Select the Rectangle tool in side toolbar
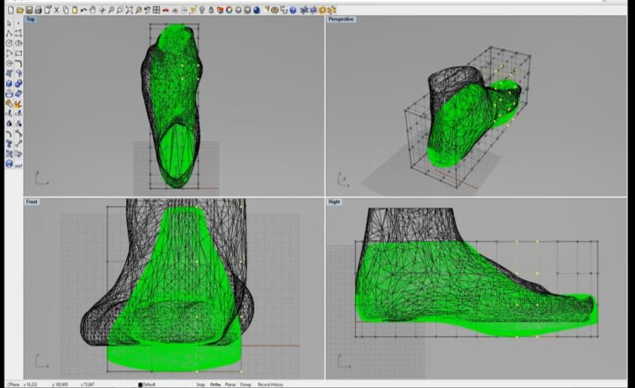The width and height of the screenshot is (635, 388). pos(19,53)
